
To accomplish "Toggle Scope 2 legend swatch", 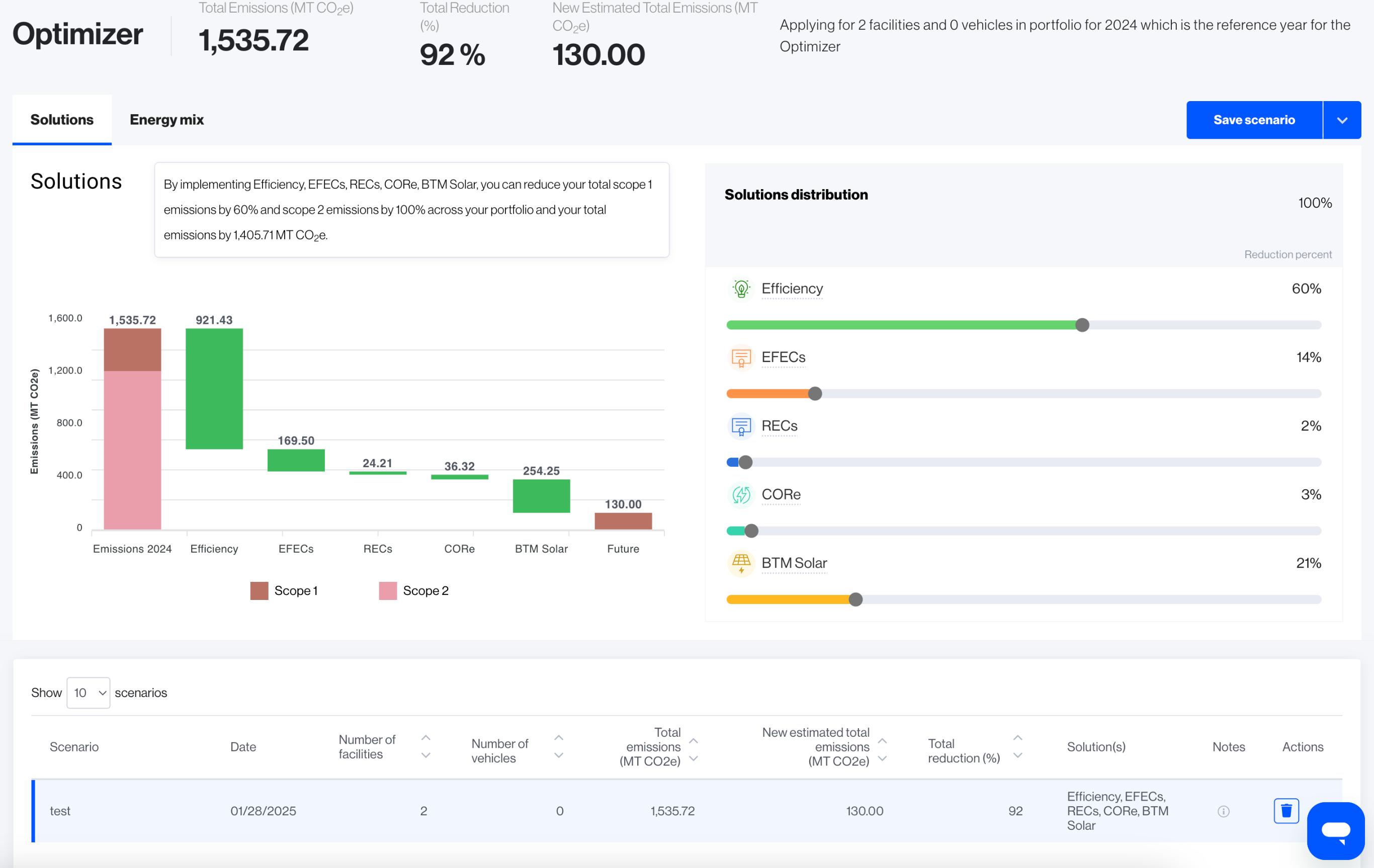I will (387, 590).
